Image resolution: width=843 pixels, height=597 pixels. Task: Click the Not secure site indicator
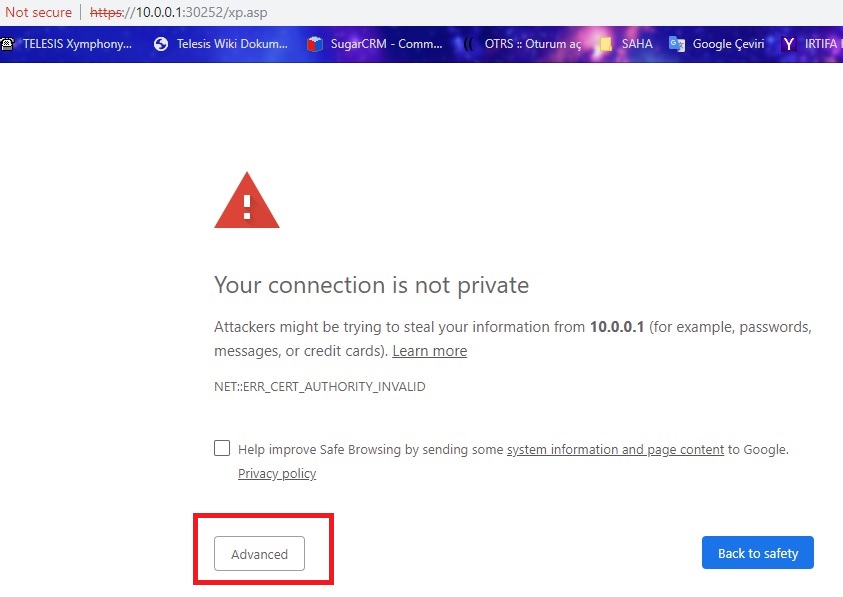click(39, 13)
